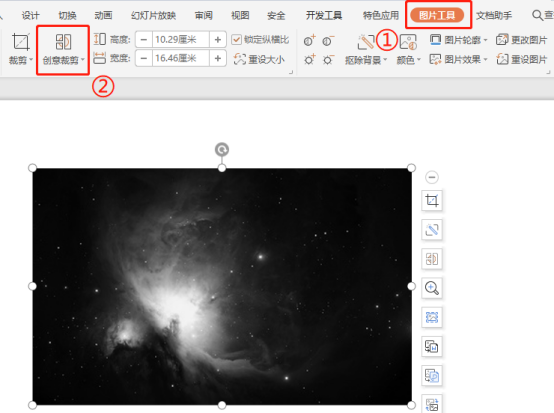Click the magnifier zoom icon beside image
Screen dimensions: 554x413
[x=432, y=288]
